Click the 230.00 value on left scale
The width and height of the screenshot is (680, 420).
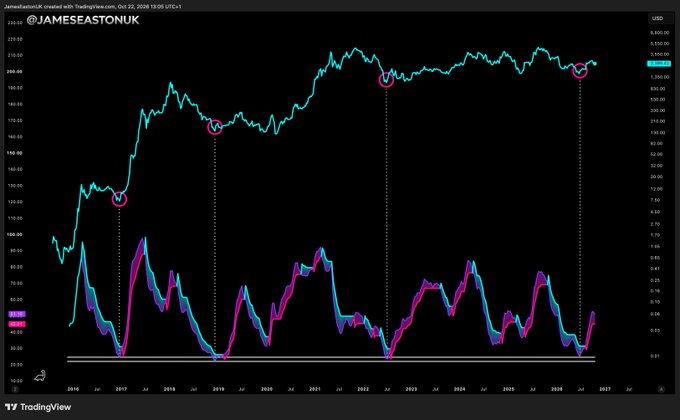[x=15, y=23]
